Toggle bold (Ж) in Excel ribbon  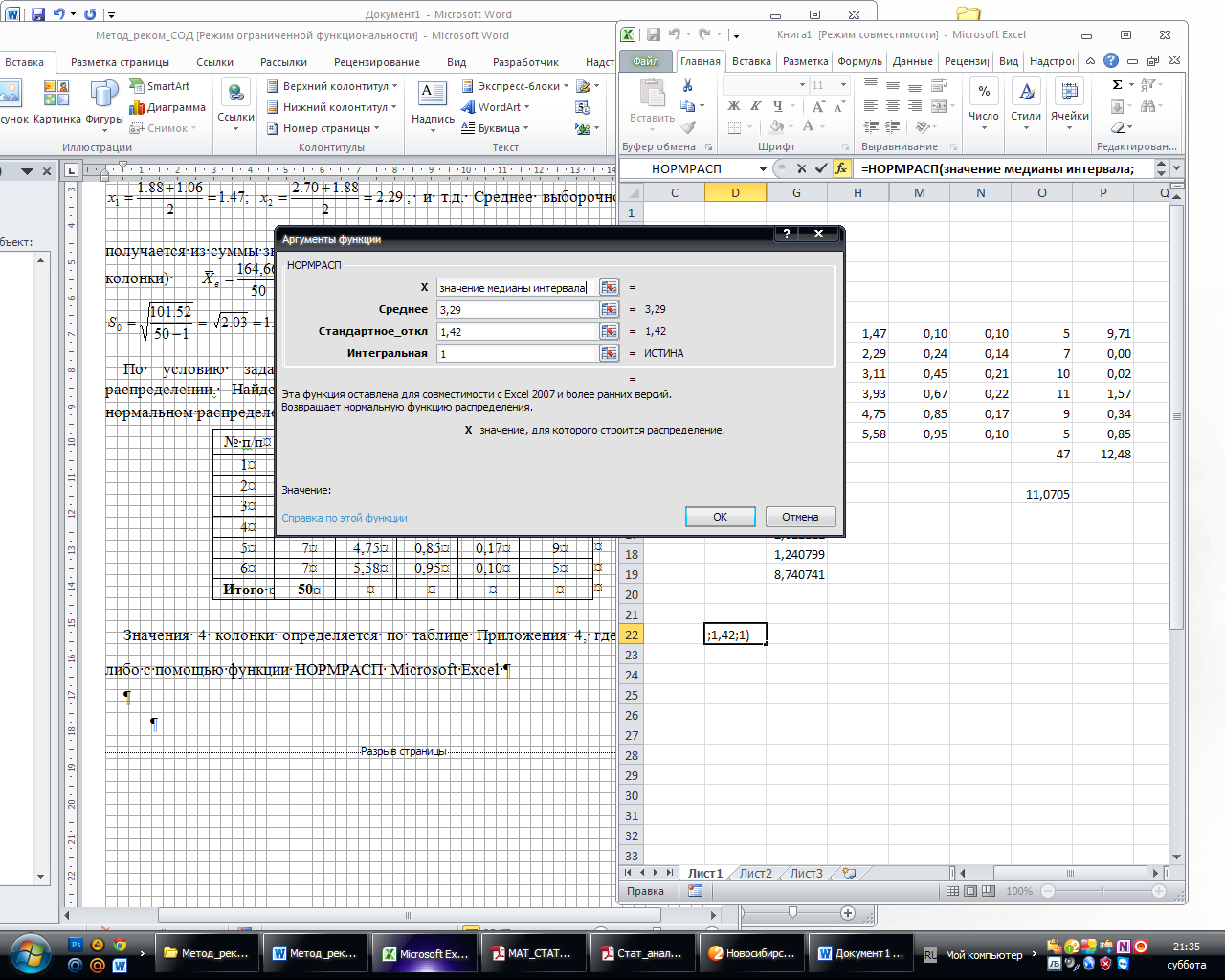(x=734, y=106)
